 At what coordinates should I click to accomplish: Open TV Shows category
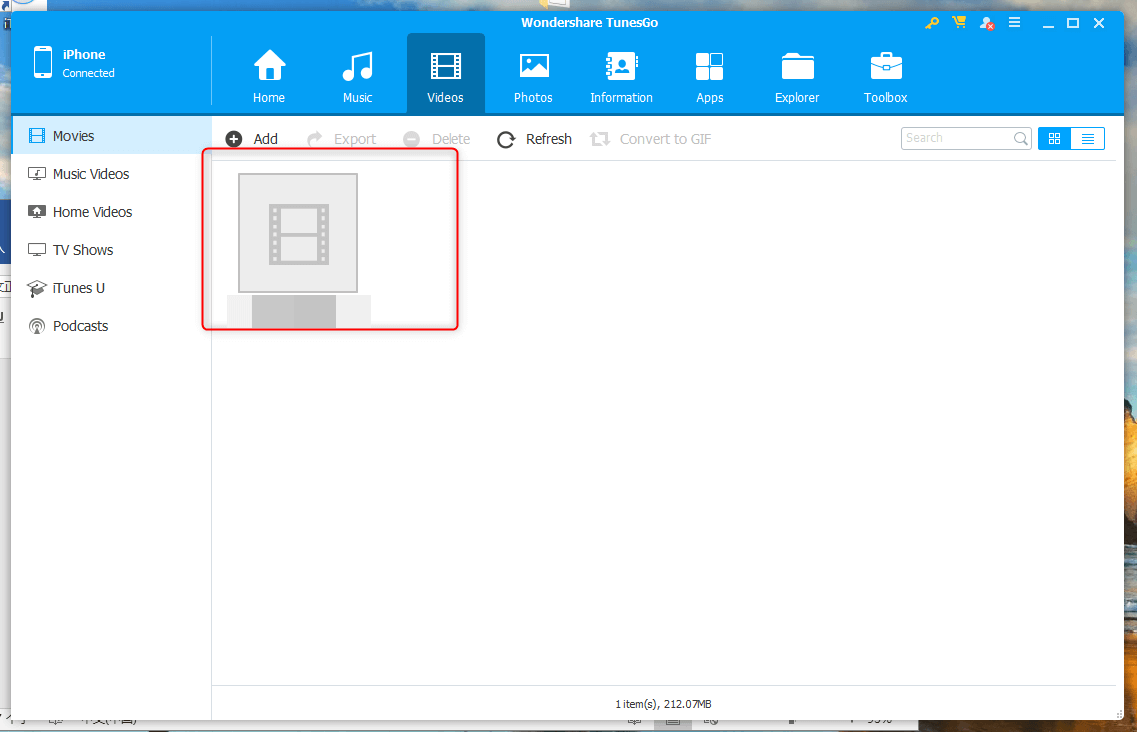tap(83, 250)
